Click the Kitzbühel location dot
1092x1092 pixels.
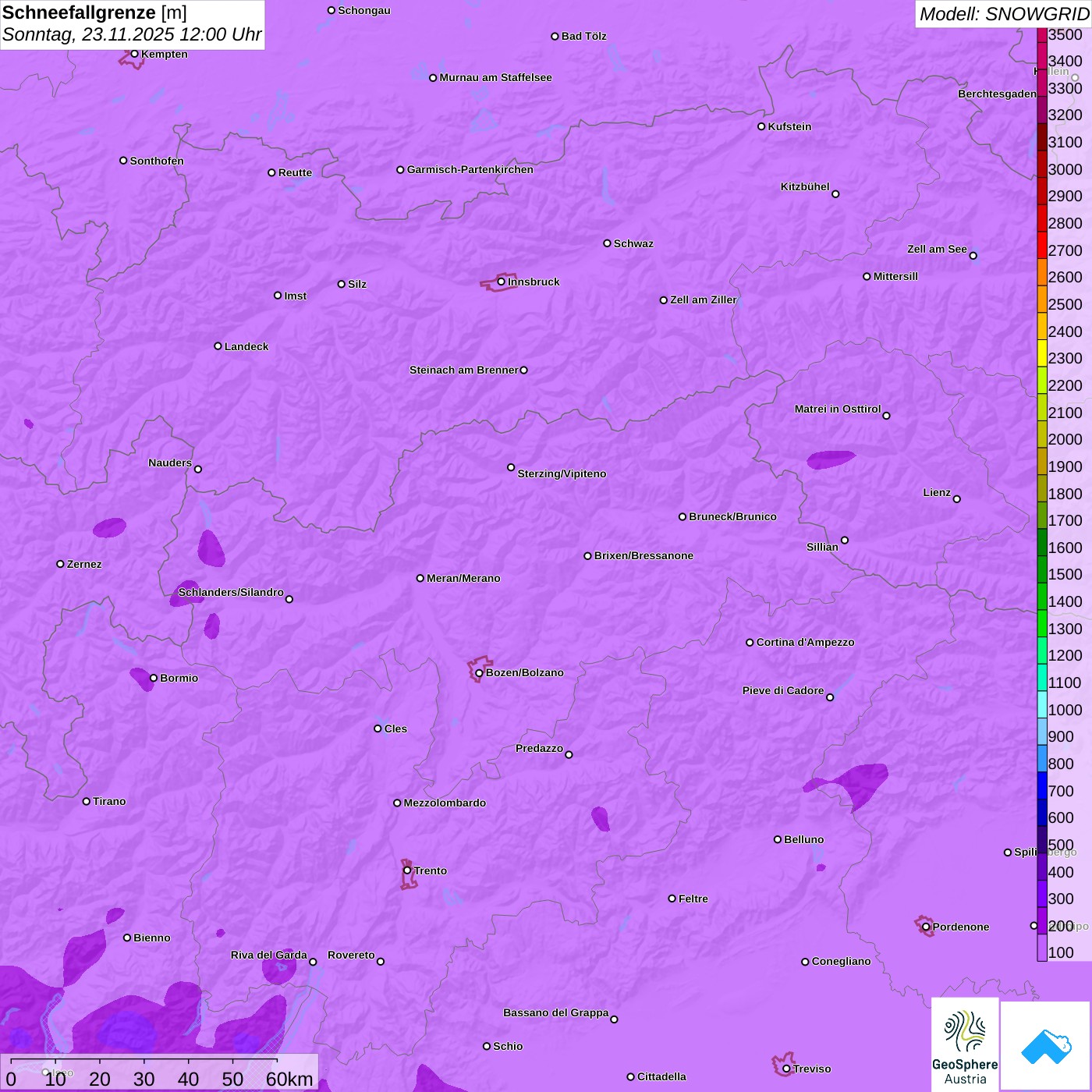tap(835, 194)
